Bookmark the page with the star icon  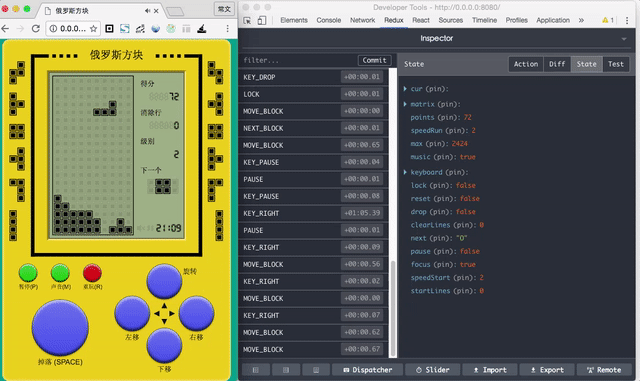[93, 29]
